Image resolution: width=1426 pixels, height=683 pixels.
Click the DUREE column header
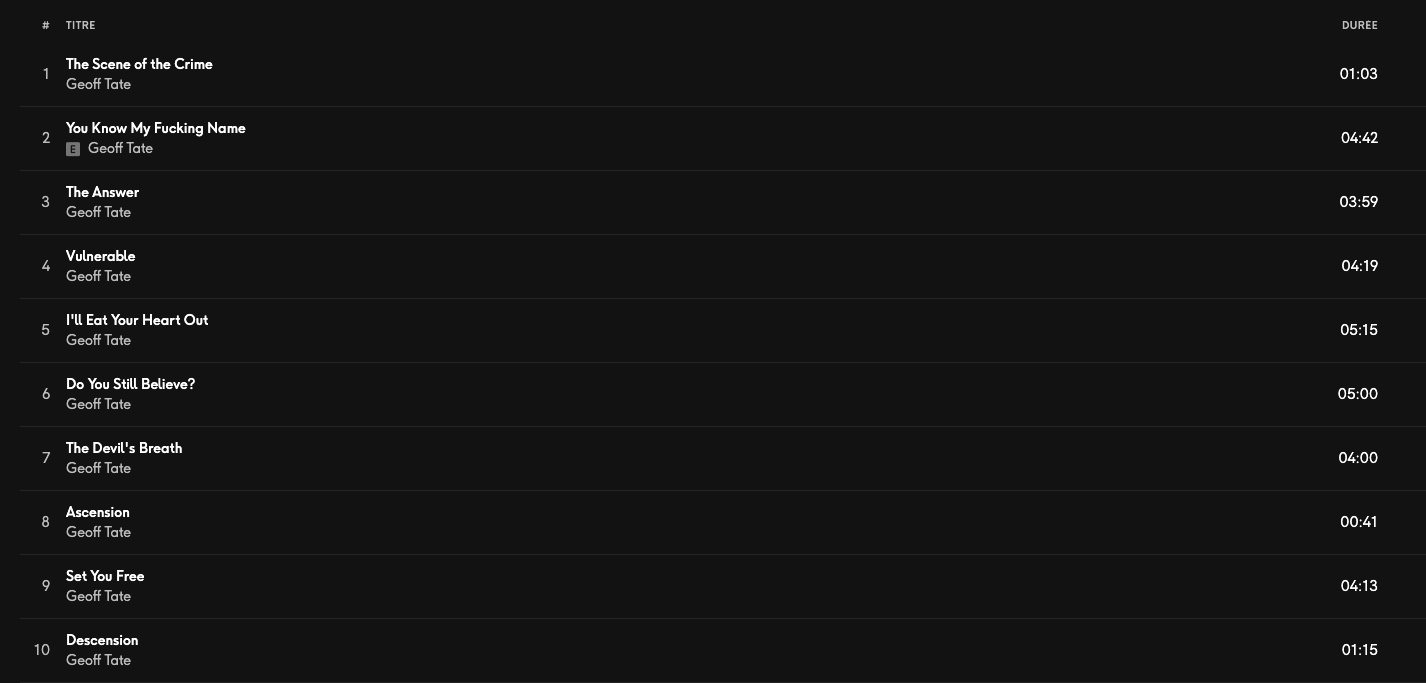tap(1359, 25)
